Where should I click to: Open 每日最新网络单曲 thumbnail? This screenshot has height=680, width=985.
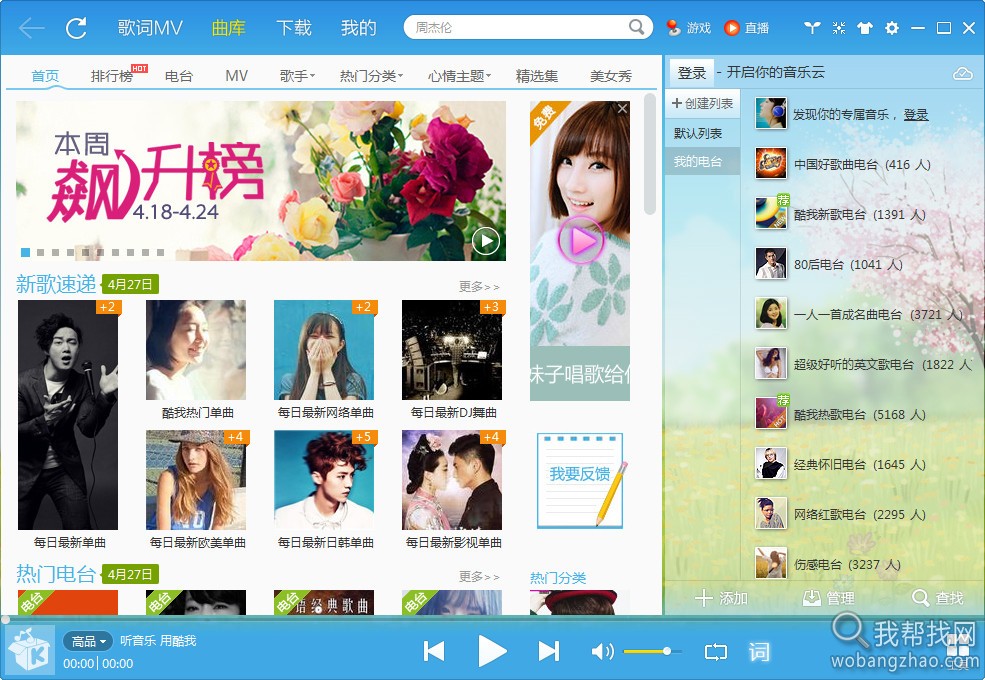pos(324,350)
